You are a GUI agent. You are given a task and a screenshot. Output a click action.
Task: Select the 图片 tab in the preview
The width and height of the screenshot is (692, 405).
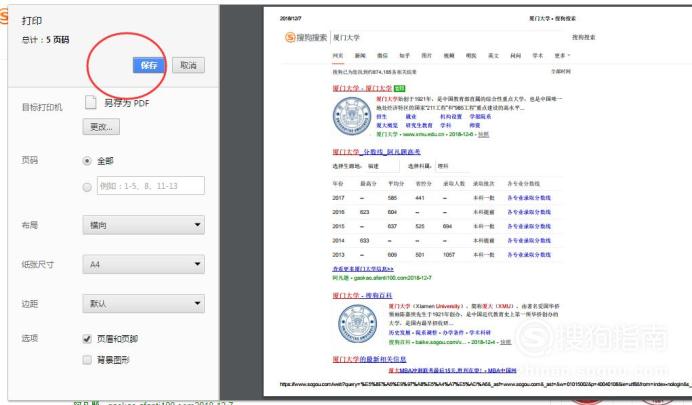426,56
